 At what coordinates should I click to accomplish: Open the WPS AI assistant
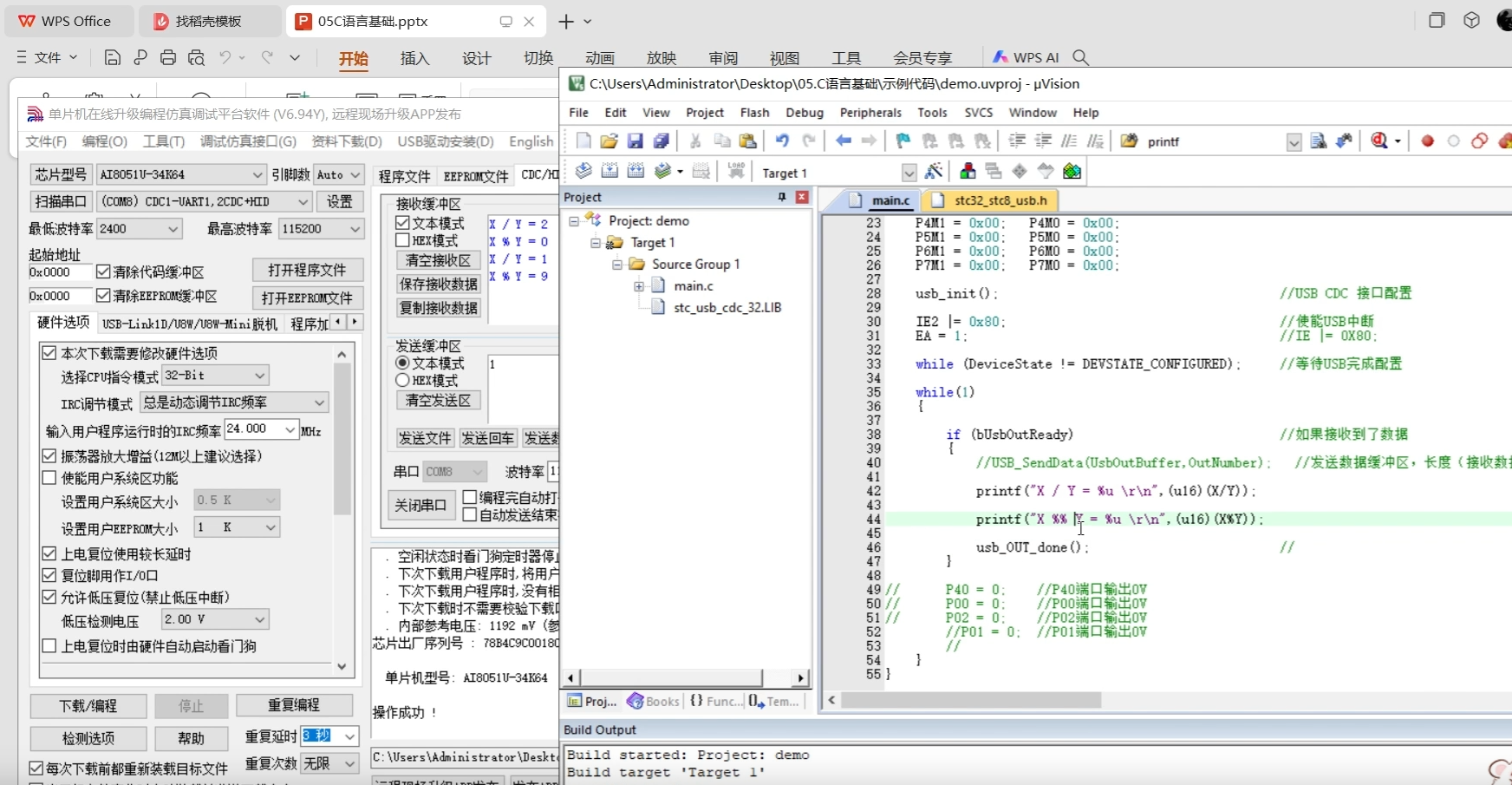[x=1026, y=57]
